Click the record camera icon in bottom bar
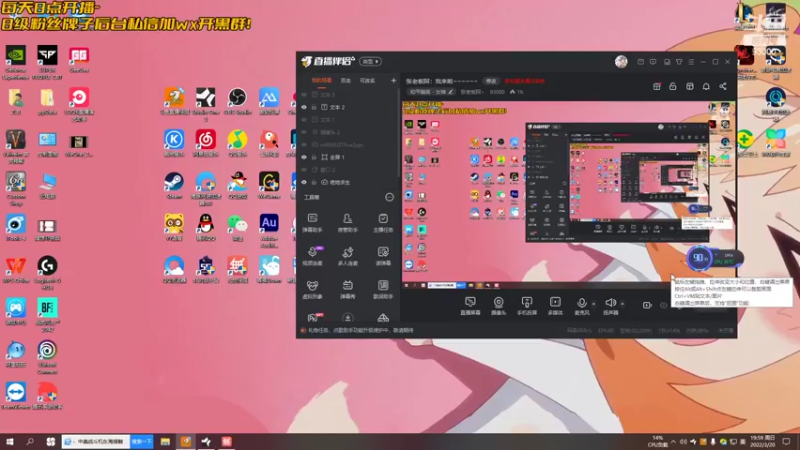Screen dimensions: 800x450 coord(647,305)
